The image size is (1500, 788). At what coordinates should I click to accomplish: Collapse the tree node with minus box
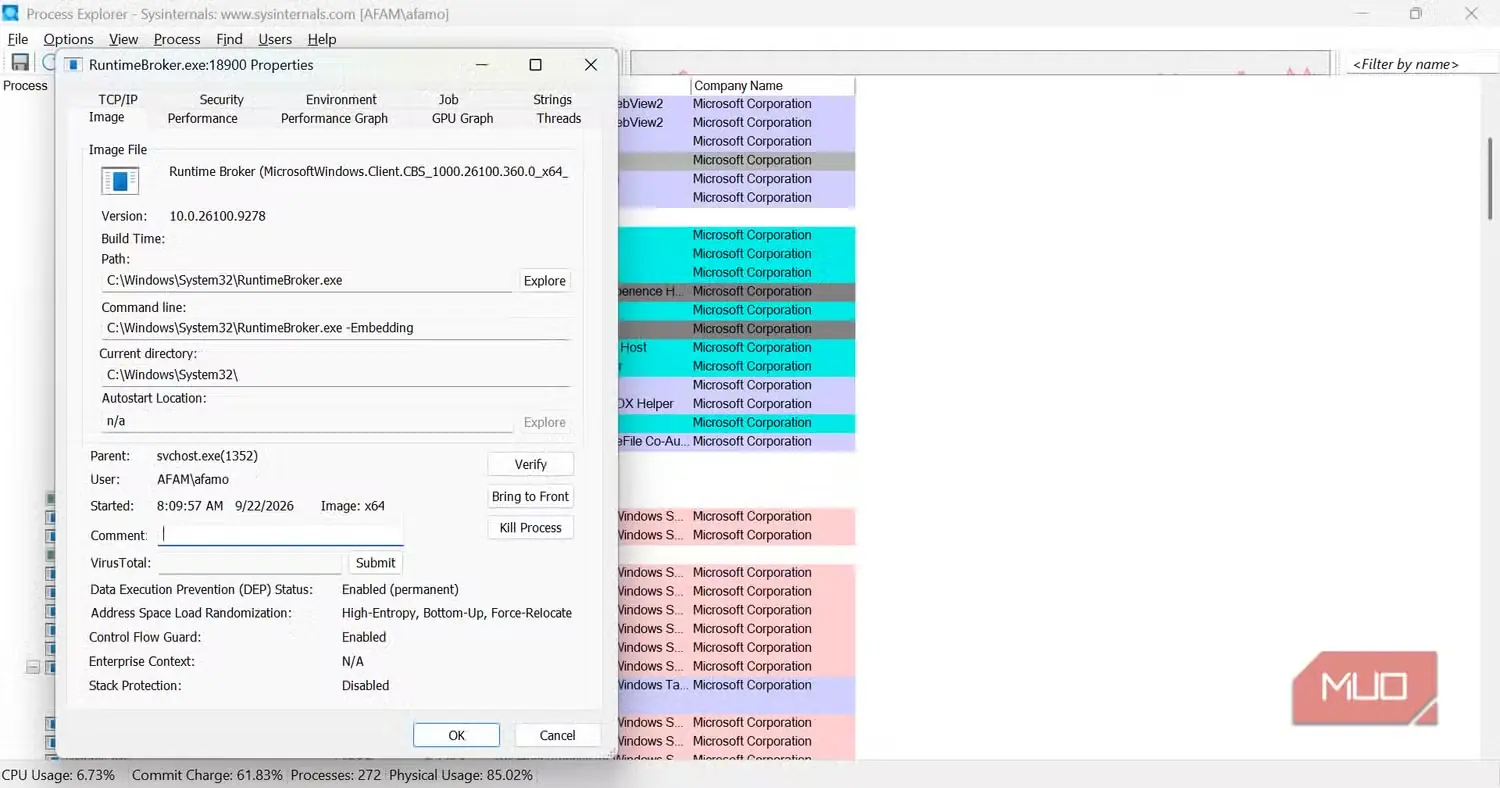tap(33, 667)
